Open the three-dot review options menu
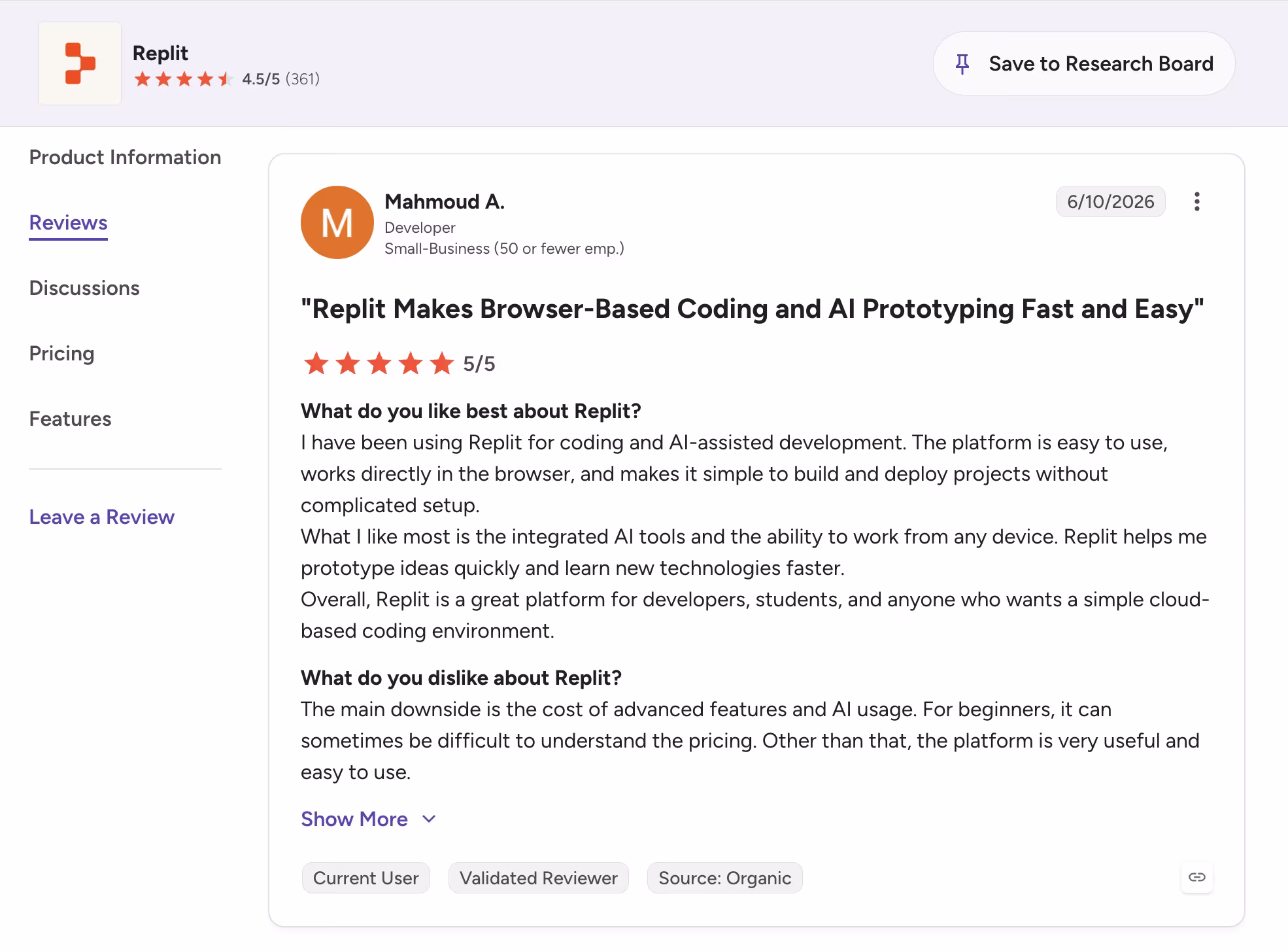Screen dimensions: 1288x951 (x=1196, y=201)
